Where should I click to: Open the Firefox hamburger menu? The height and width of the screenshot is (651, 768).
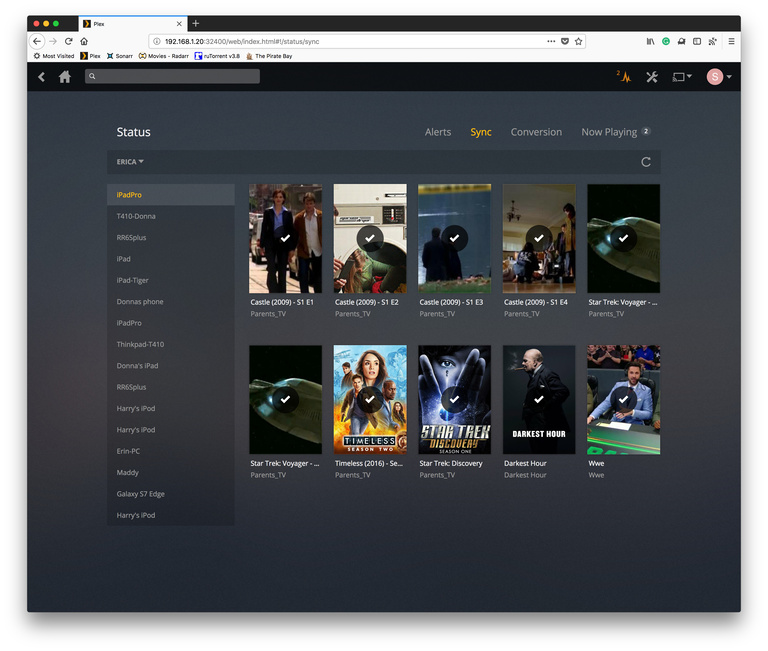[731, 42]
